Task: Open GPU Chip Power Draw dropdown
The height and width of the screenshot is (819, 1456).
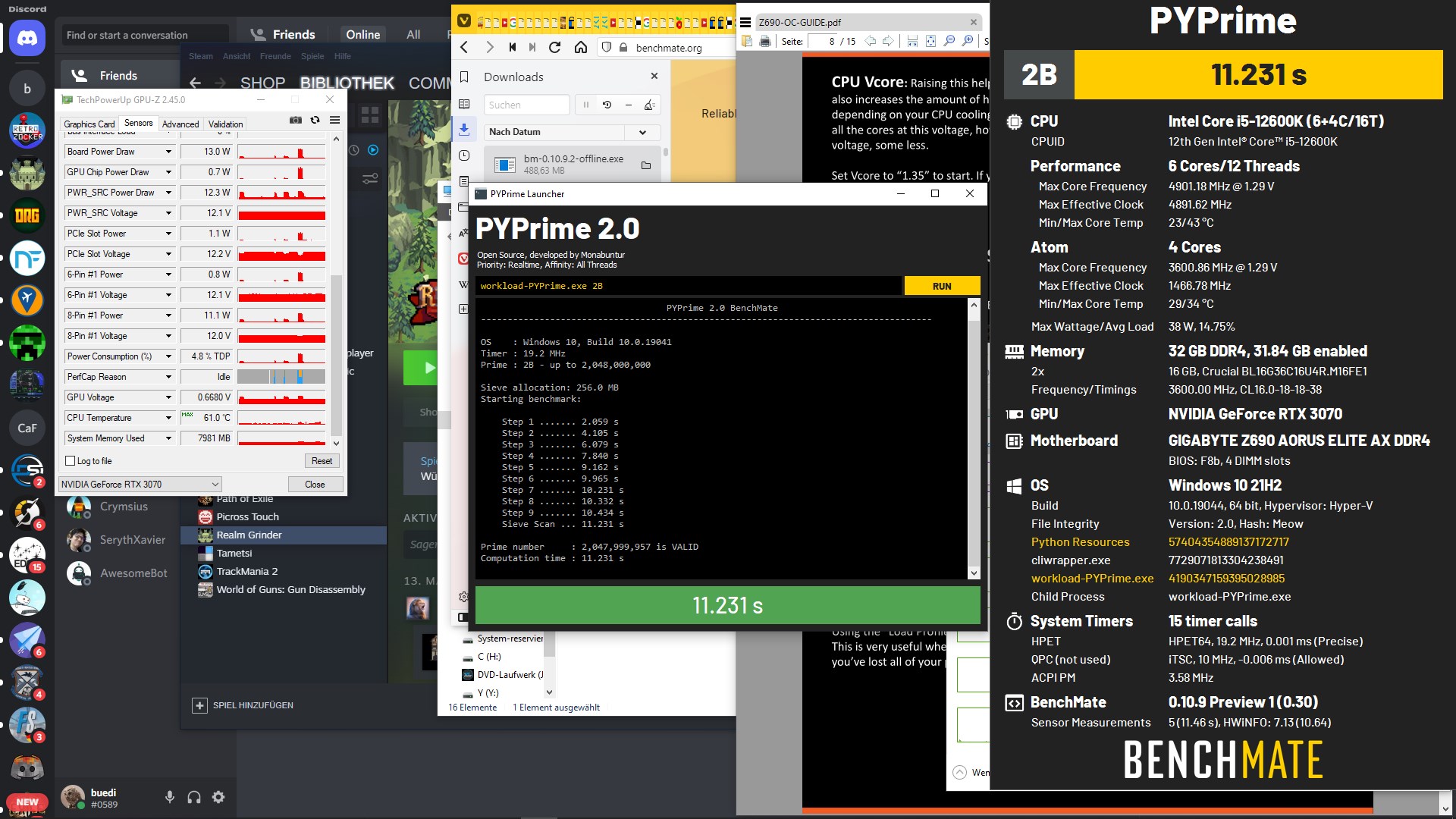Action: 168,172
